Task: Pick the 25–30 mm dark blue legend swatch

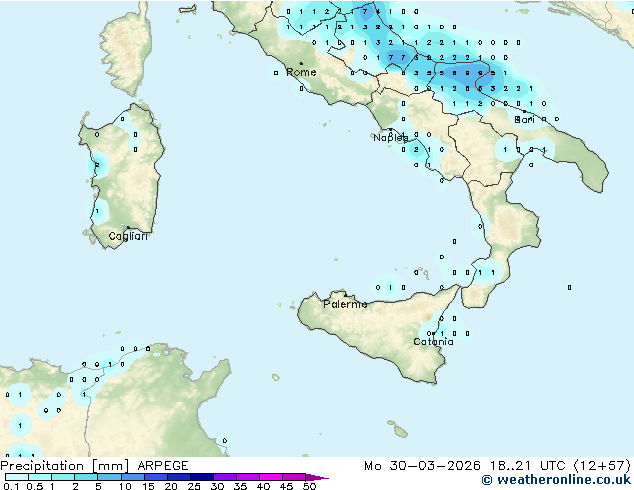Action: (x=202, y=477)
